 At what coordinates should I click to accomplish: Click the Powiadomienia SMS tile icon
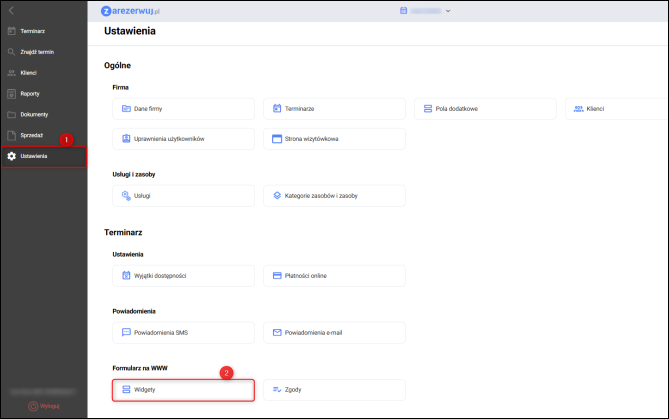pyautogui.click(x=126, y=332)
